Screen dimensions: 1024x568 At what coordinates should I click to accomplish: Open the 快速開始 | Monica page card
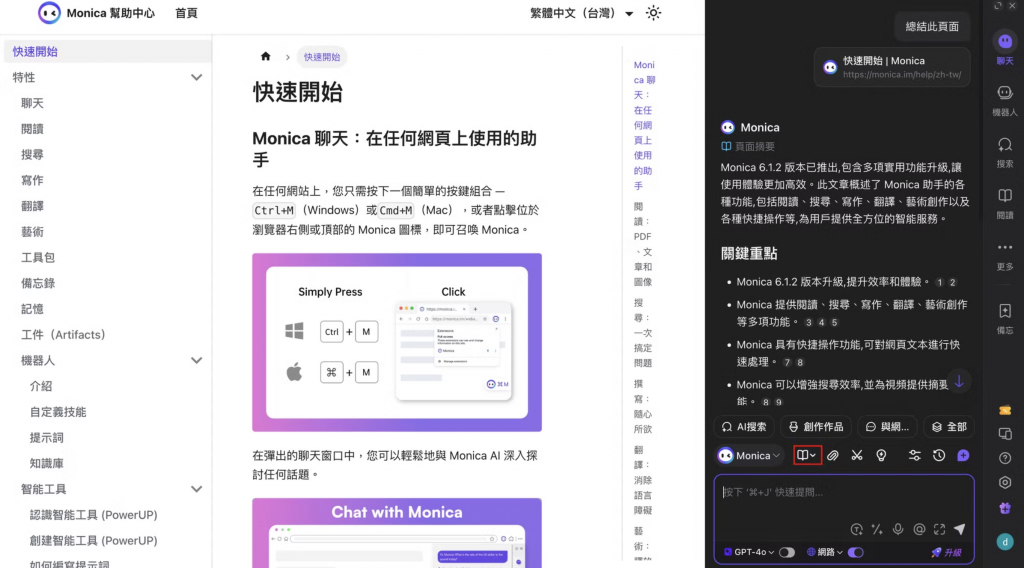click(892, 67)
